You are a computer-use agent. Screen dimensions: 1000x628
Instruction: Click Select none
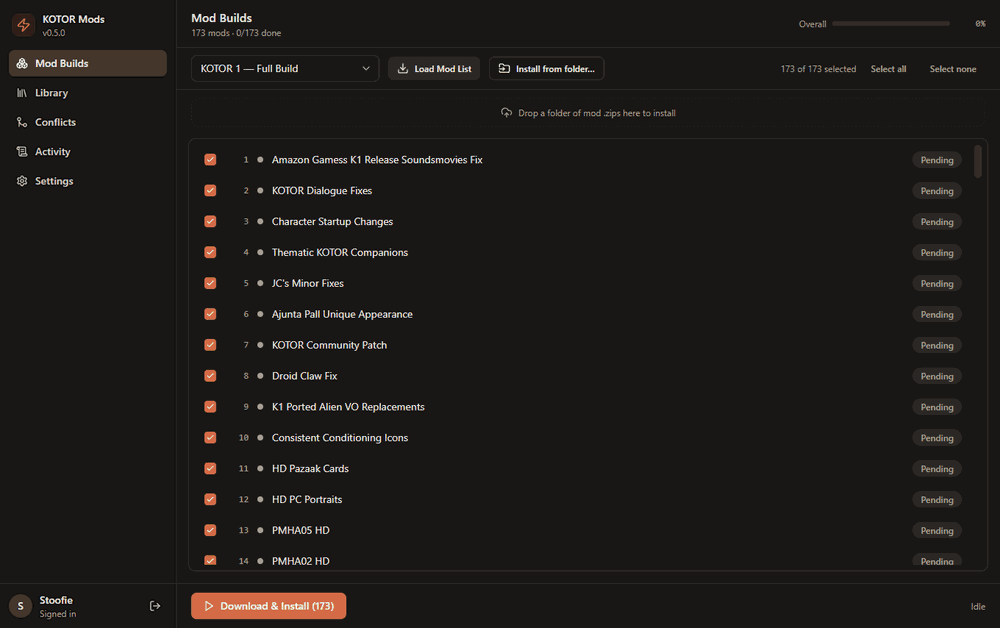(953, 69)
